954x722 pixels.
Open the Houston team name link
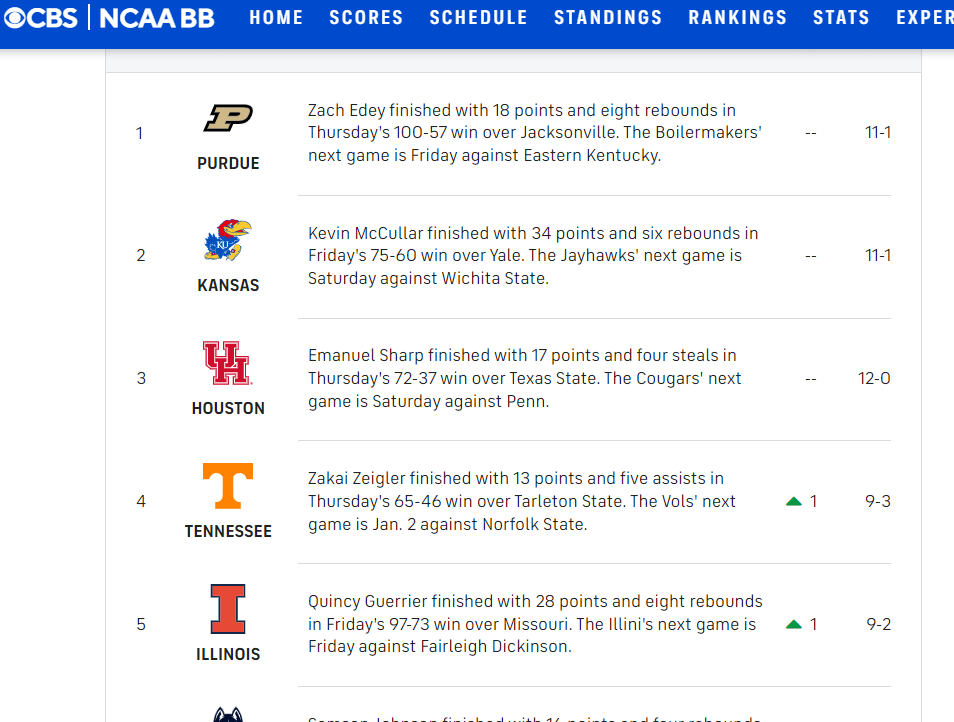[228, 408]
